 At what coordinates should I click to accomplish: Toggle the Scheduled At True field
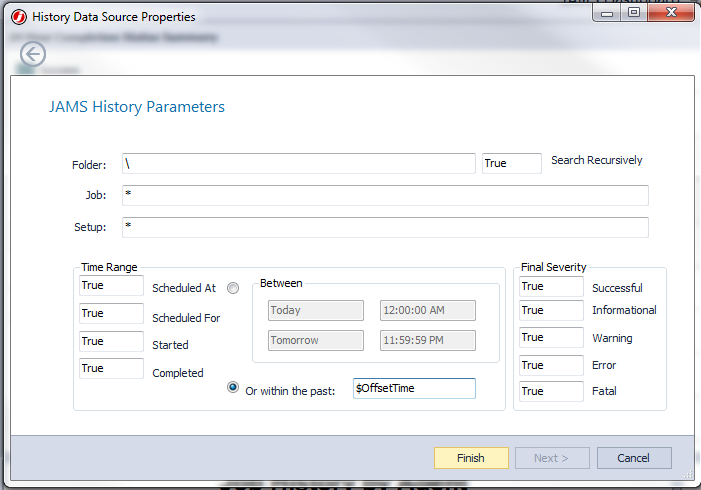pos(111,285)
